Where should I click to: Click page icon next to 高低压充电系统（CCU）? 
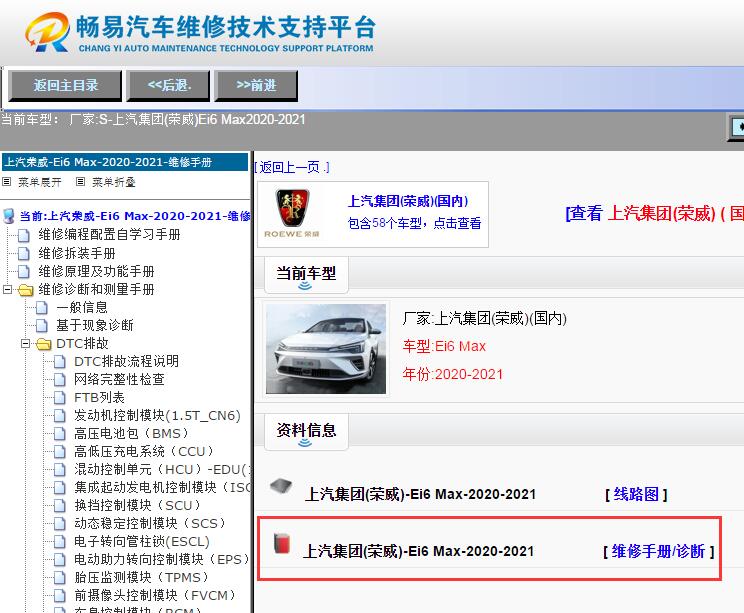pyautogui.click(x=60, y=452)
